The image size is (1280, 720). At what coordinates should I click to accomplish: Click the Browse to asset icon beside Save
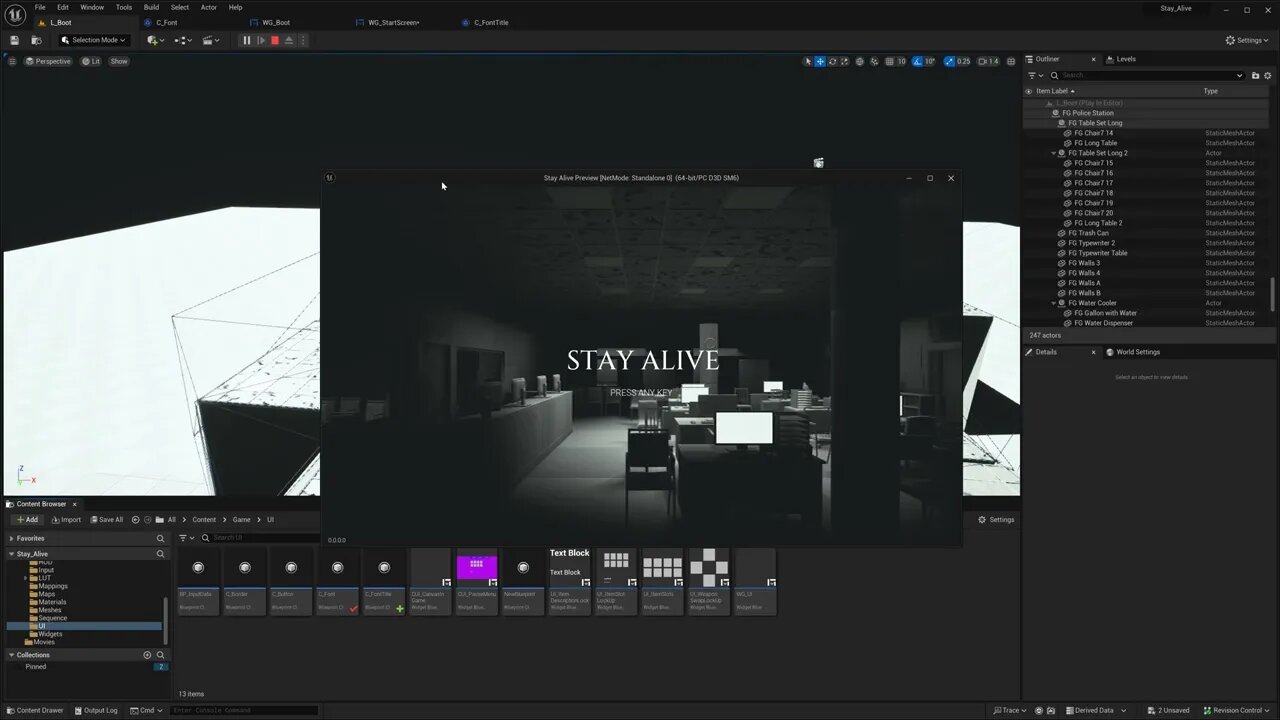tap(36, 40)
